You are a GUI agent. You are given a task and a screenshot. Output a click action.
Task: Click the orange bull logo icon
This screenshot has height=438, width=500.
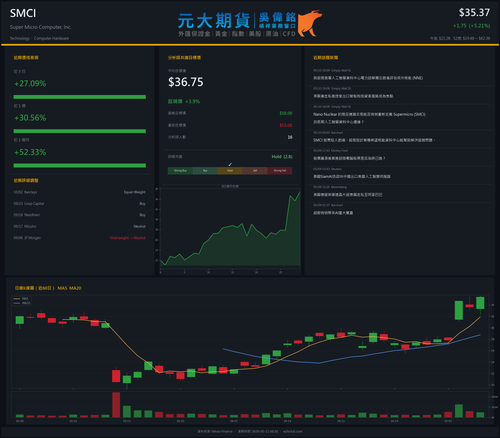[x=310, y=23]
